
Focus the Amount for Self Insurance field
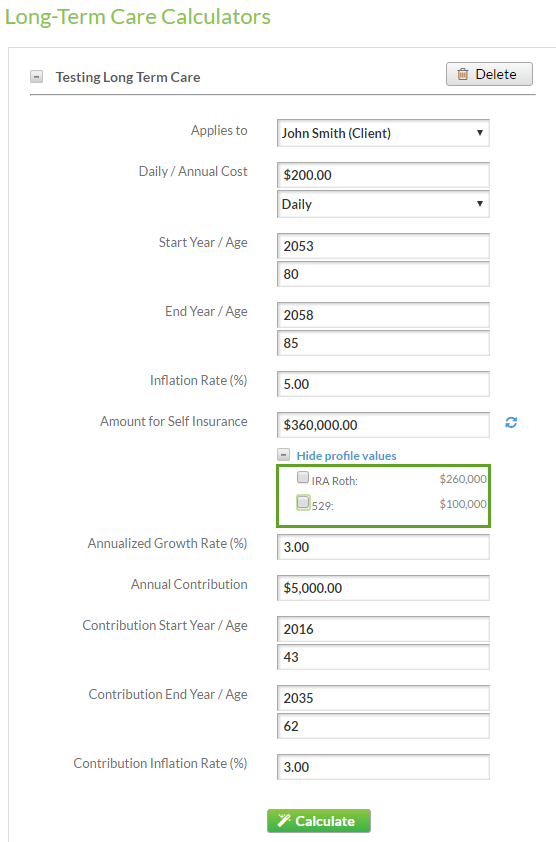pos(383,425)
